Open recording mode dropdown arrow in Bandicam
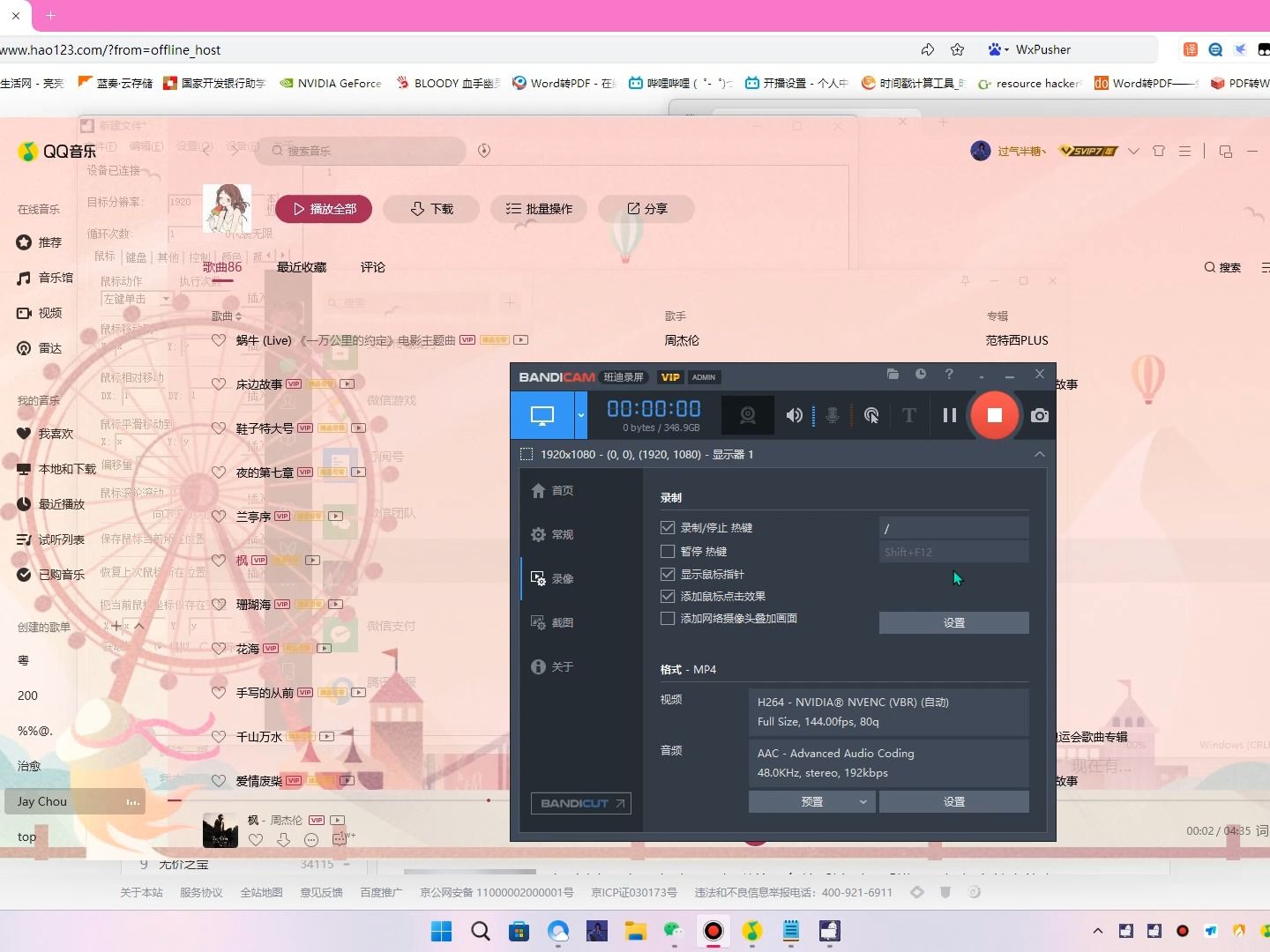Screen dimensions: 1270x952 (581, 415)
